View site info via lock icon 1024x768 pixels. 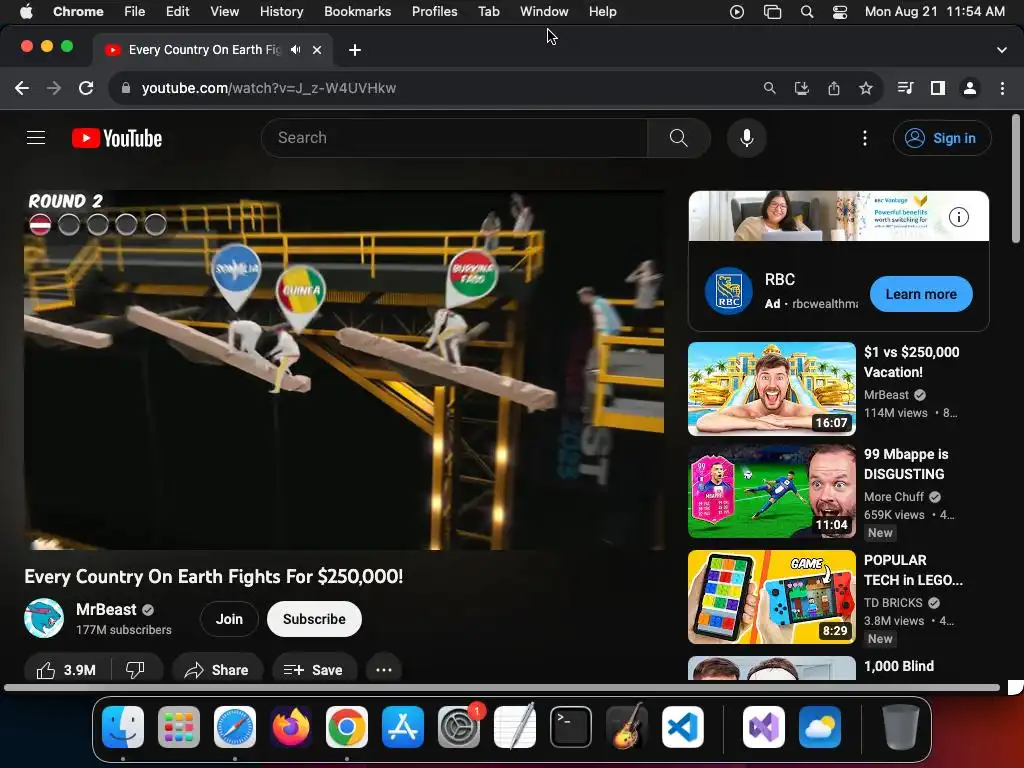126,88
